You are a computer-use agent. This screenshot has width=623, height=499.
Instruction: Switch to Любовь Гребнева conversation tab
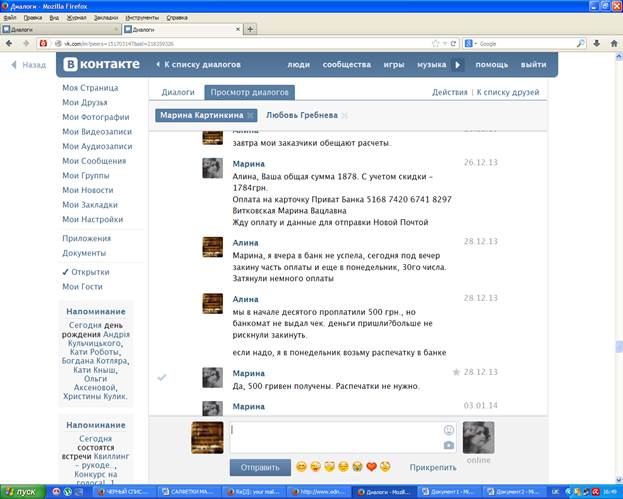tap(302, 116)
